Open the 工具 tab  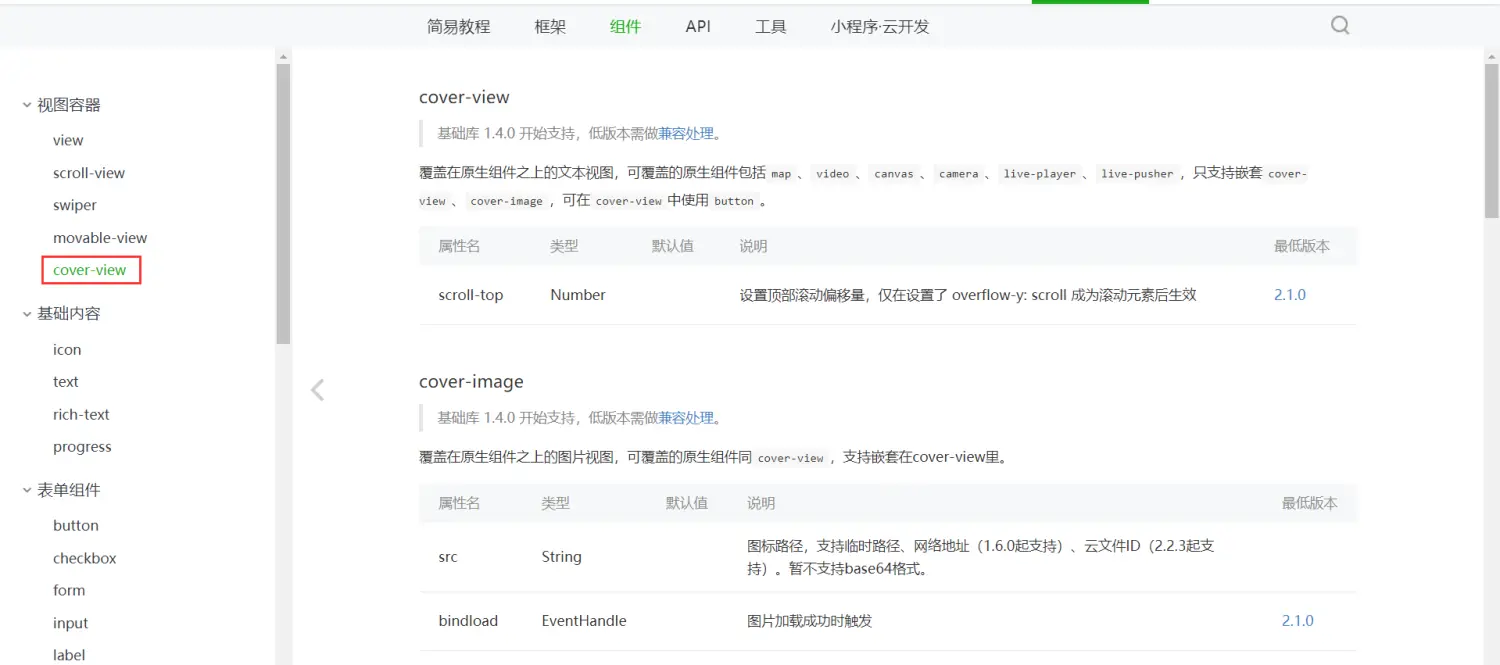770,27
